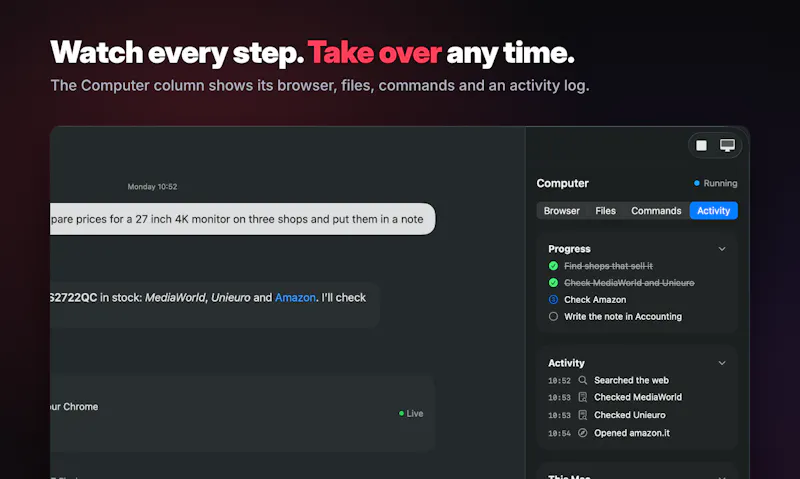Click the 'Searched the web' activity entry

pos(631,380)
